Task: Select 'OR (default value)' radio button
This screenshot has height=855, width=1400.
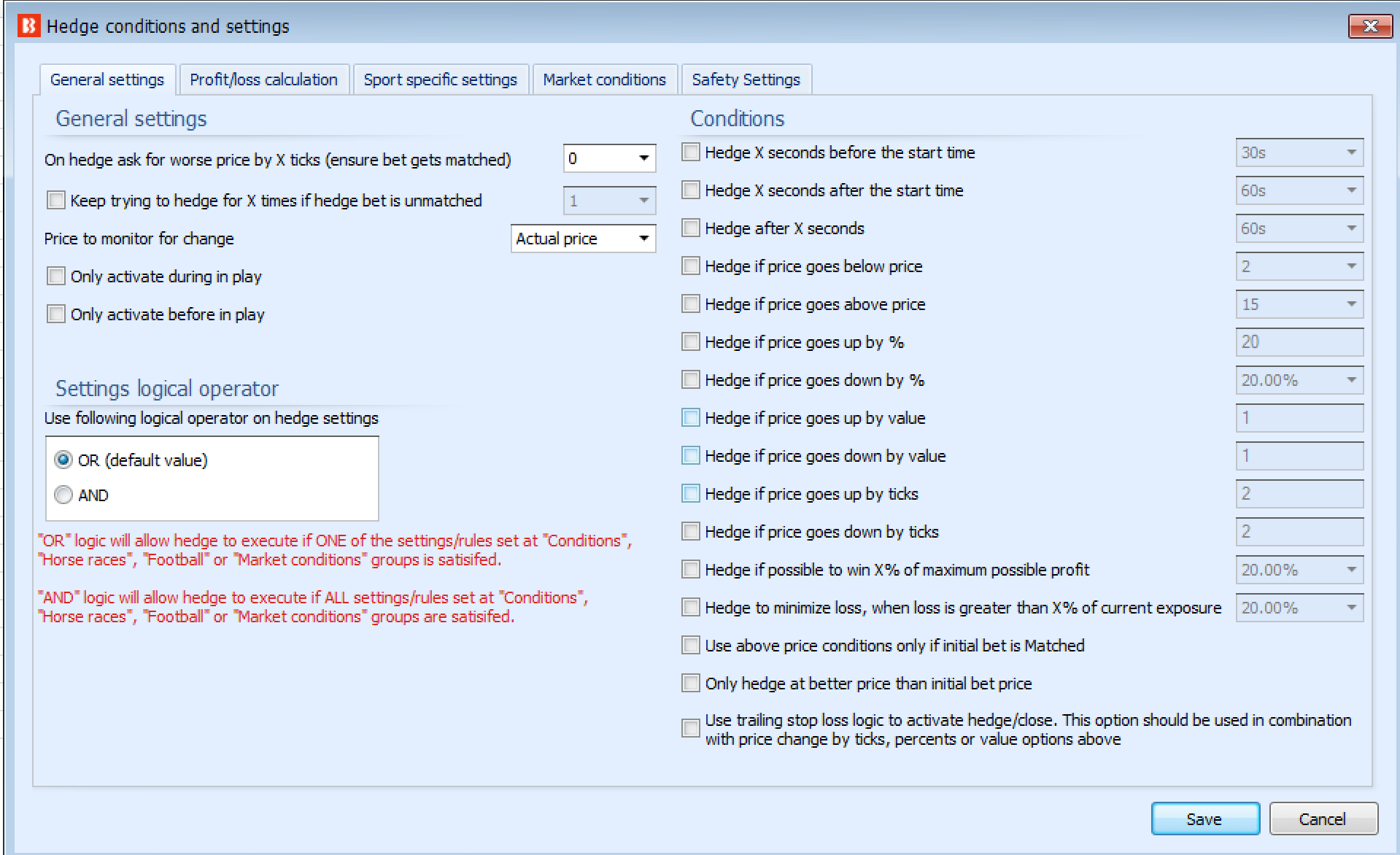Action: coord(63,460)
